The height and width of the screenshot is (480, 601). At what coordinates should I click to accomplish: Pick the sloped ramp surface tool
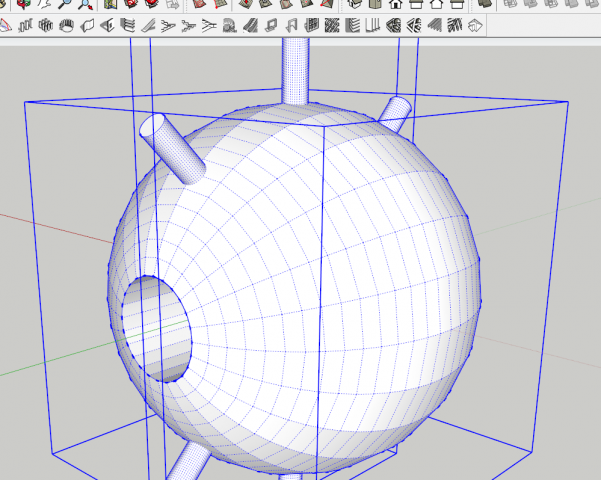148,26
